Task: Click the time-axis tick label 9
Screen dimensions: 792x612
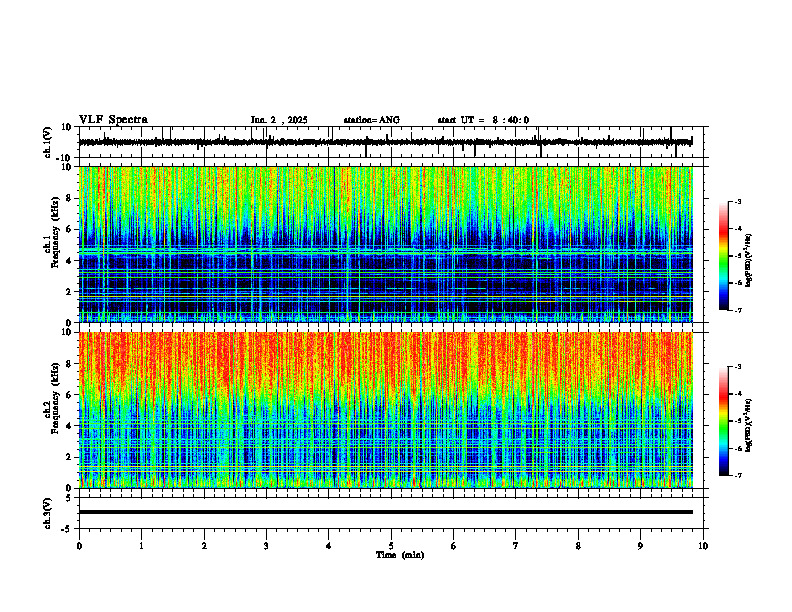Action: [641, 546]
